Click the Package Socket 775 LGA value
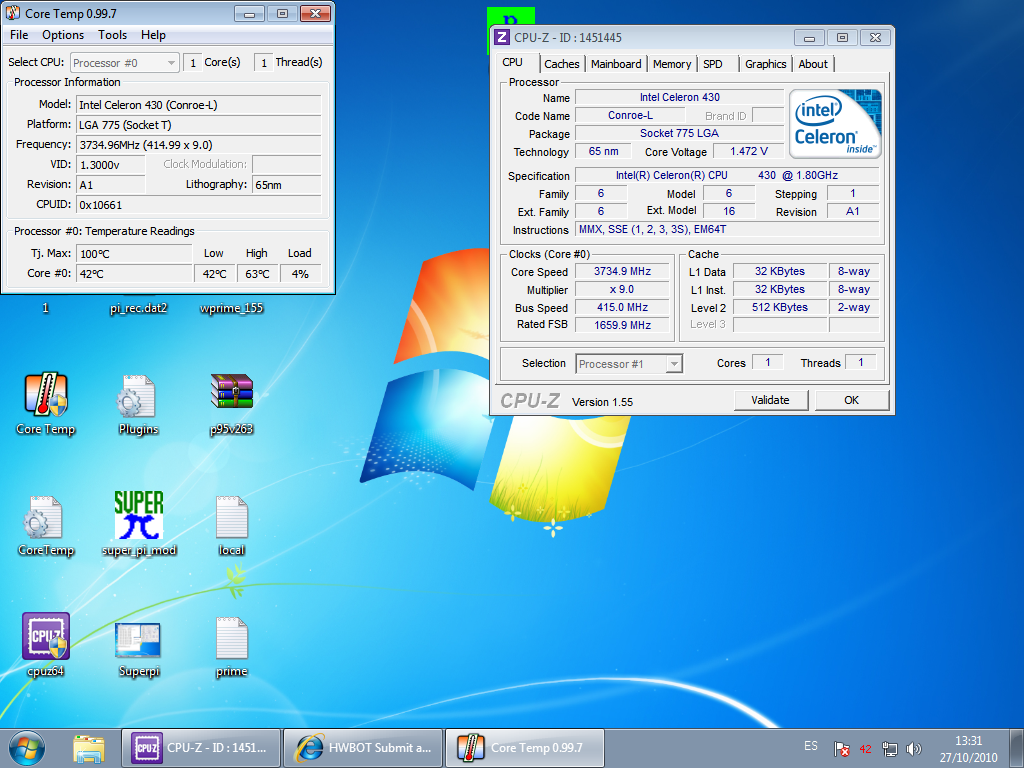The height and width of the screenshot is (768, 1024). pyautogui.click(x=679, y=133)
